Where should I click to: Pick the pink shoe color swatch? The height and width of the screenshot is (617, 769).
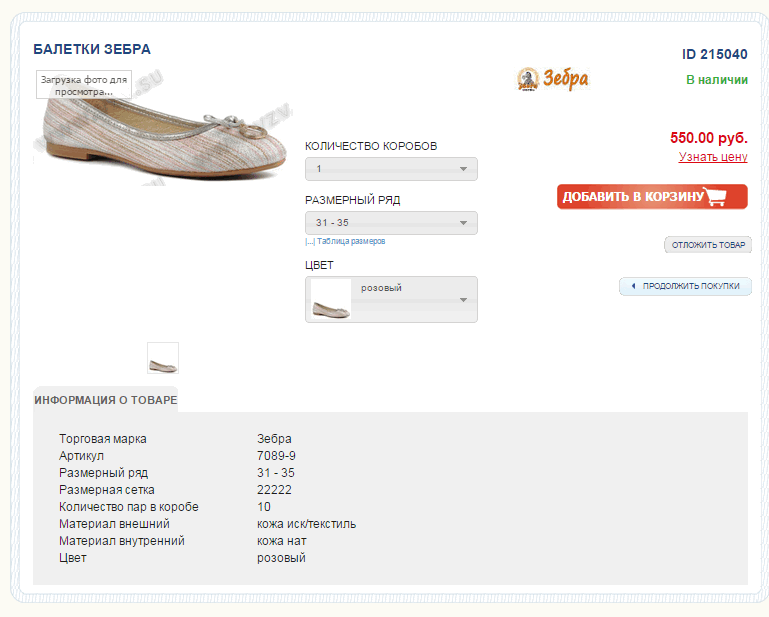[x=330, y=299]
